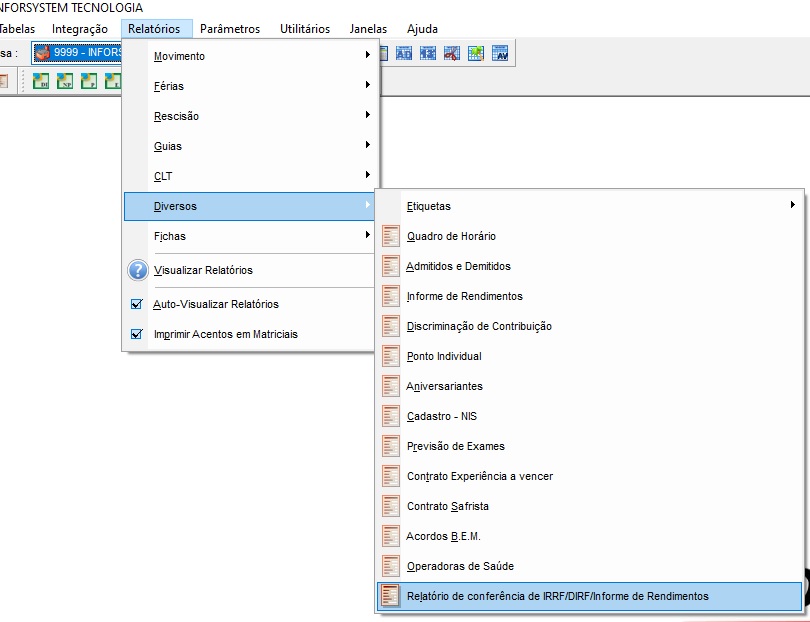Viewport: 810px width, 622px height.
Task: Open the Ponto Individual report
Action: point(589,356)
